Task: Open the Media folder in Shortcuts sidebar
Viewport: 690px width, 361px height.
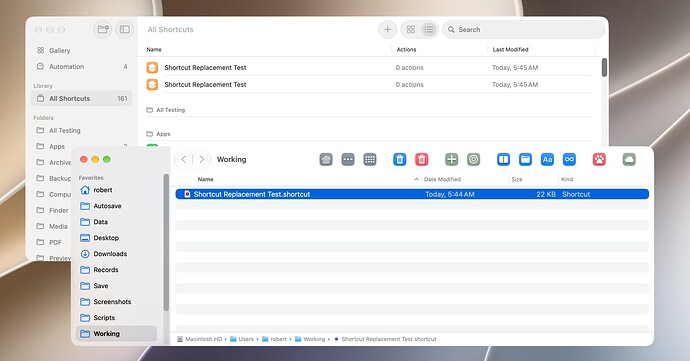Action: [x=52, y=226]
